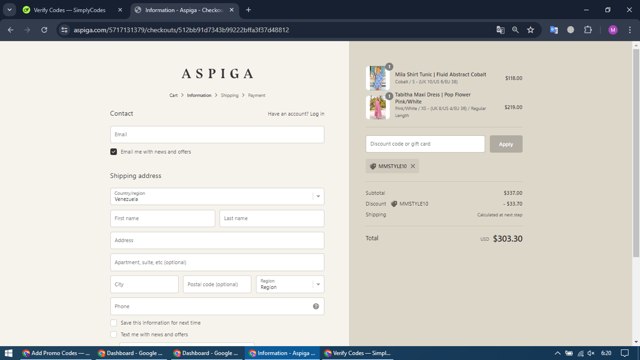The height and width of the screenshot is (360, 640).
Task: Open a new browser tab
Action: (248, 10)
